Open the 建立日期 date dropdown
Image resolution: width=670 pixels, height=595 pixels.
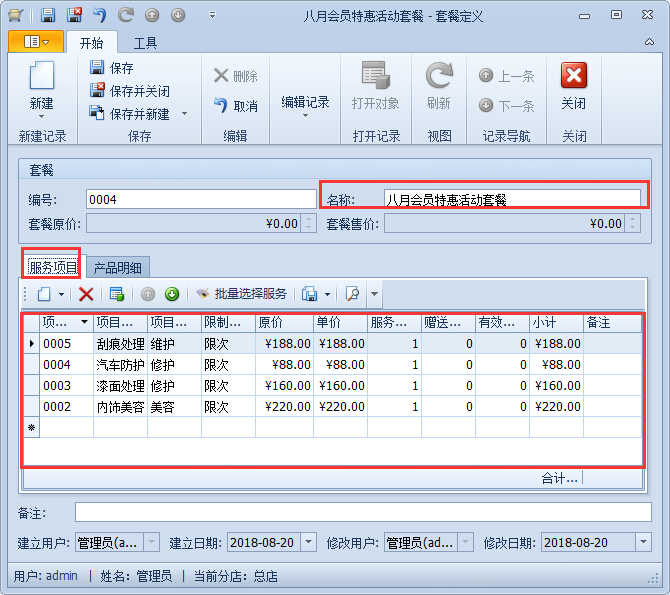coord(308,542)
